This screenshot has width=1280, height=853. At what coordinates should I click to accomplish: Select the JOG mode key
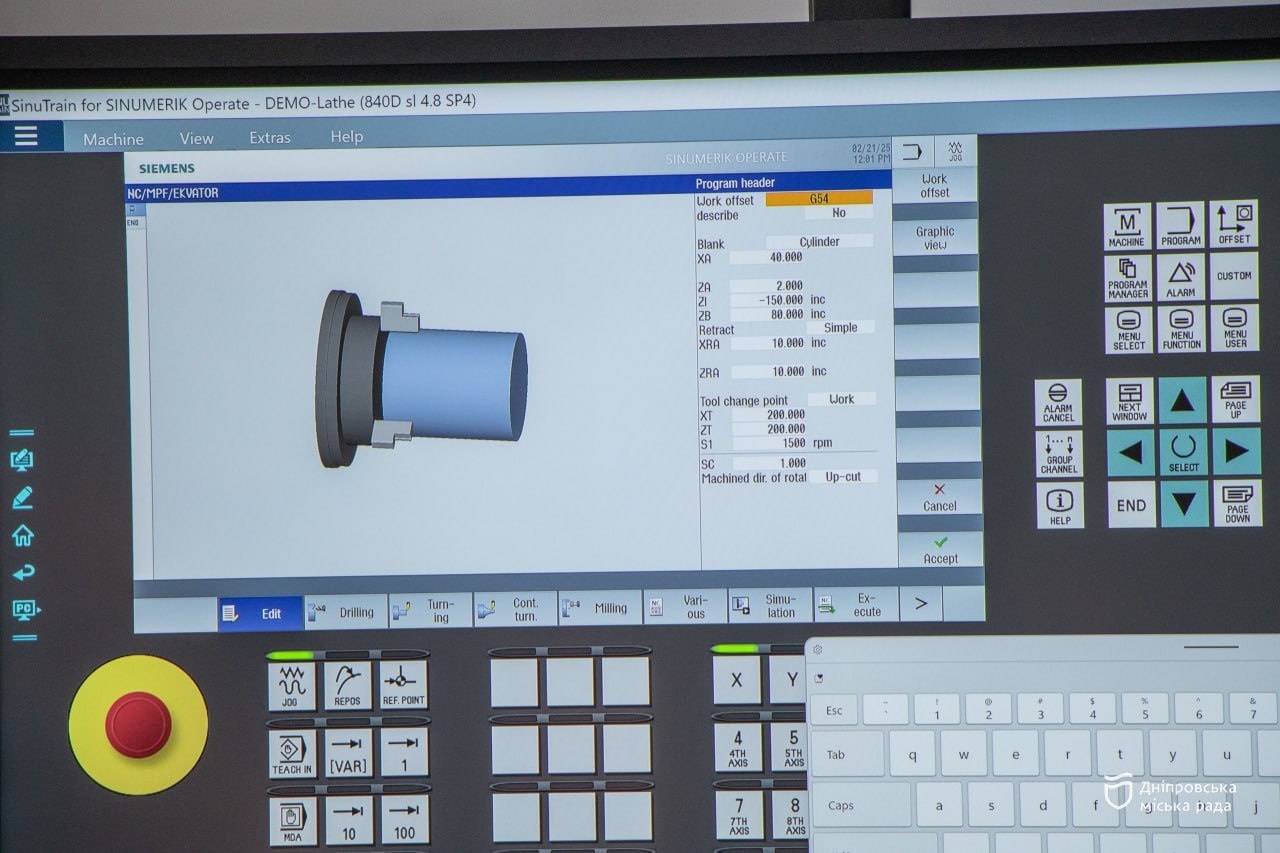click(292, 686)
